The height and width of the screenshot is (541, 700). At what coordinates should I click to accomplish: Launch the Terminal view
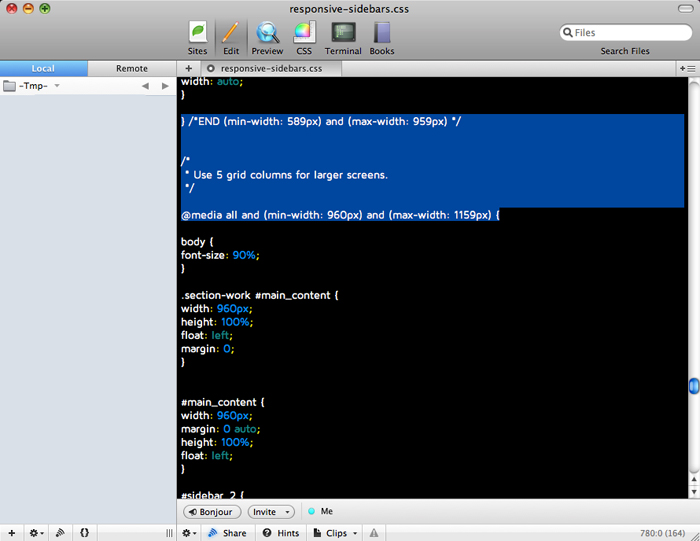click(x=343, y=38)
